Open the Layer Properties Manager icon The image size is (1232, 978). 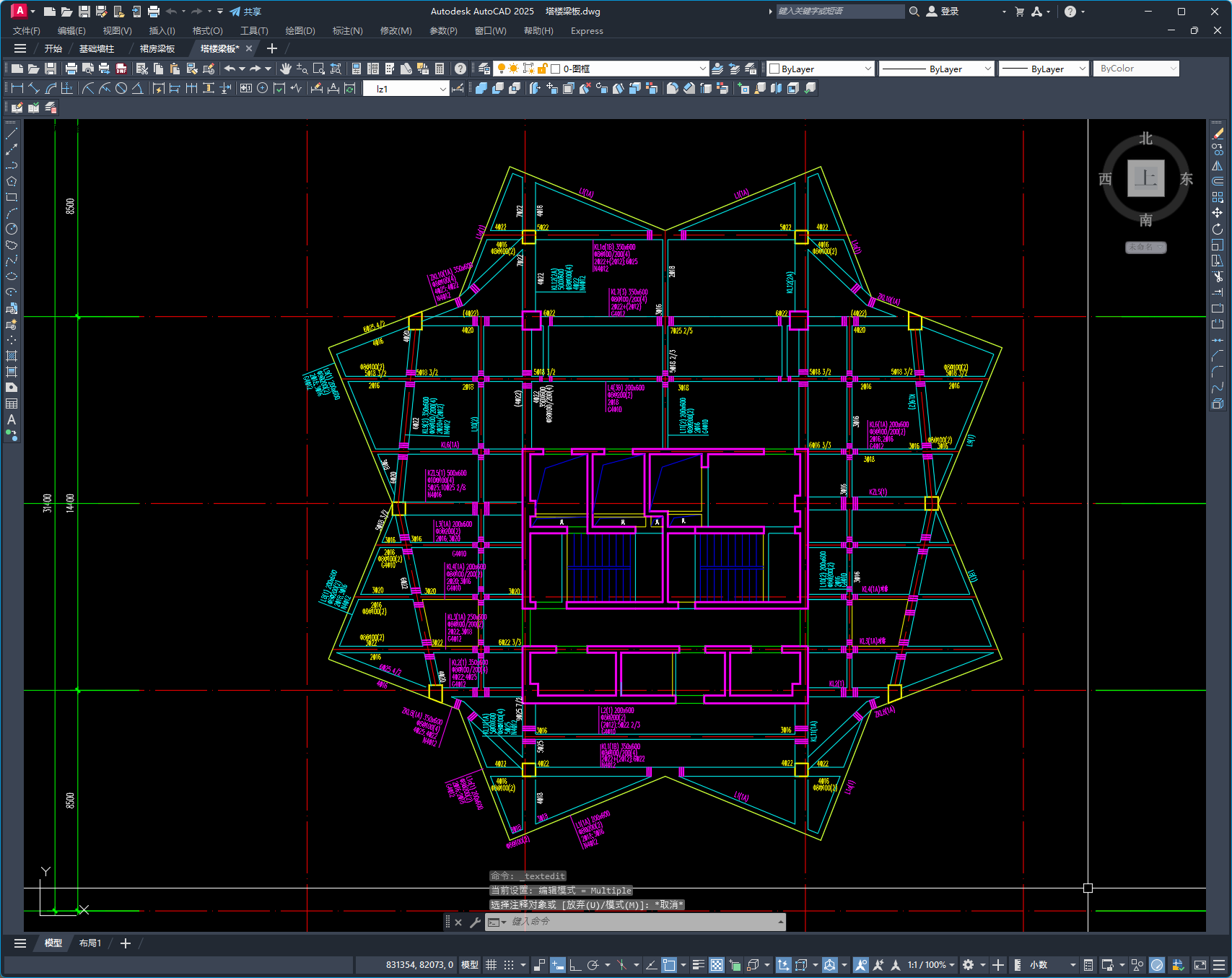(x=484, y=69)
